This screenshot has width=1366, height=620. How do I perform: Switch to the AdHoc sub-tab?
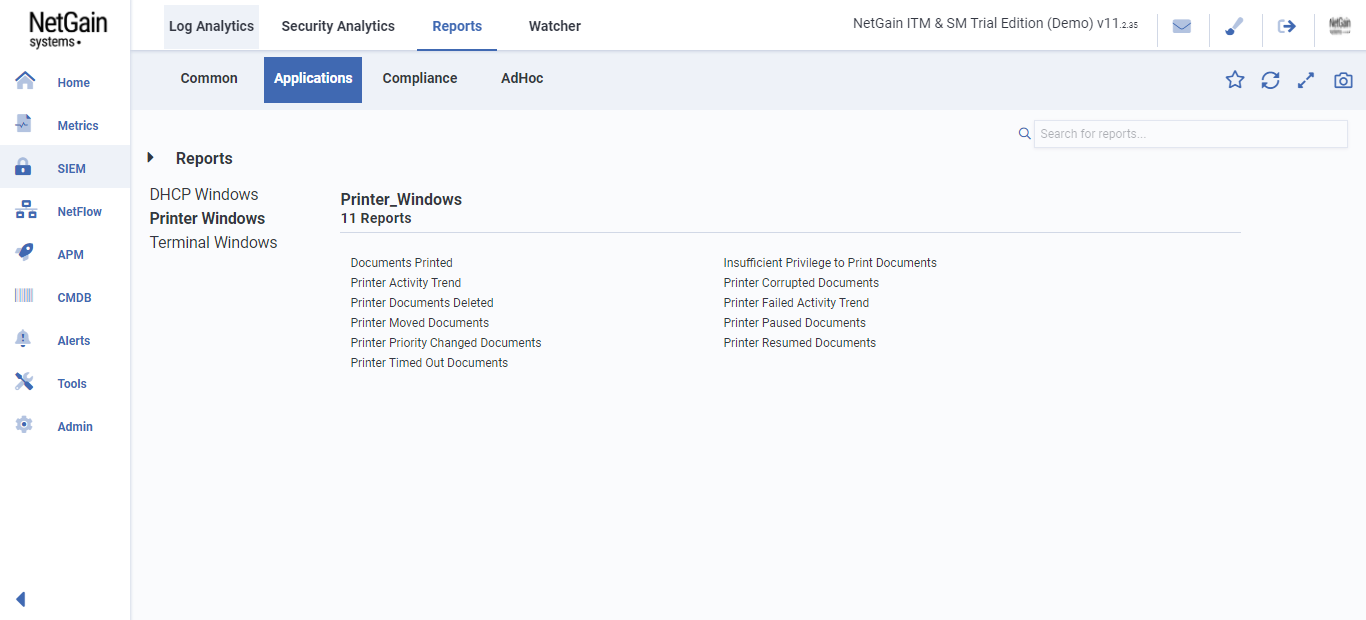pos(522,78)
